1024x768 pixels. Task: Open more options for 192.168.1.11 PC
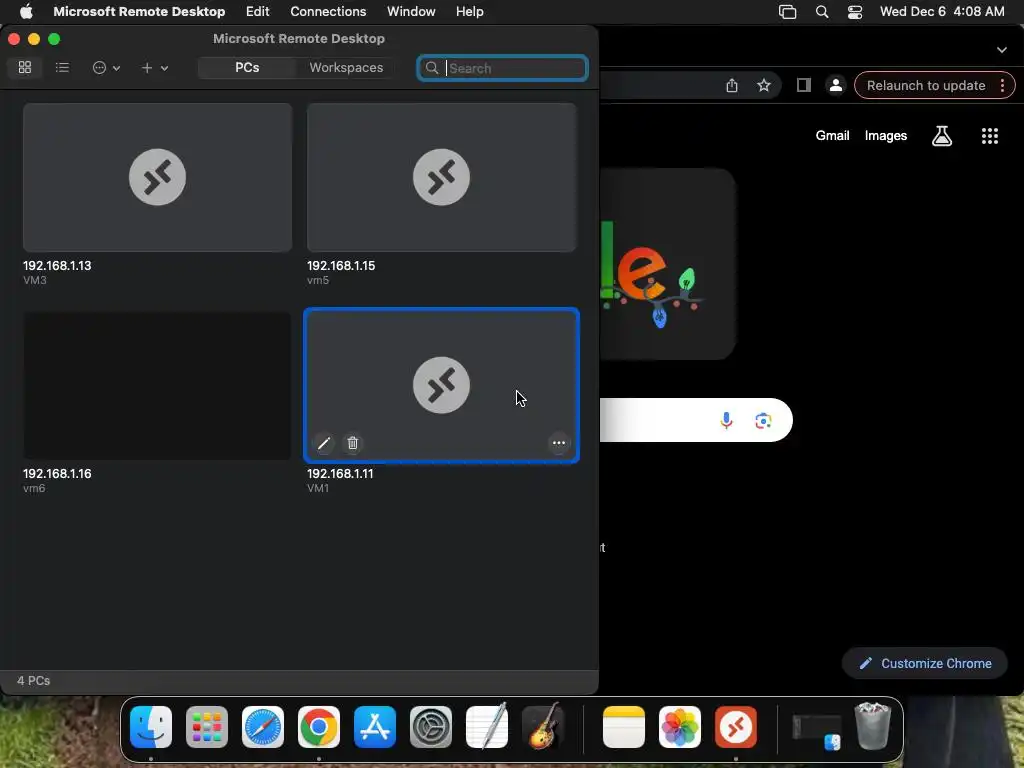[x=558, y=443]
